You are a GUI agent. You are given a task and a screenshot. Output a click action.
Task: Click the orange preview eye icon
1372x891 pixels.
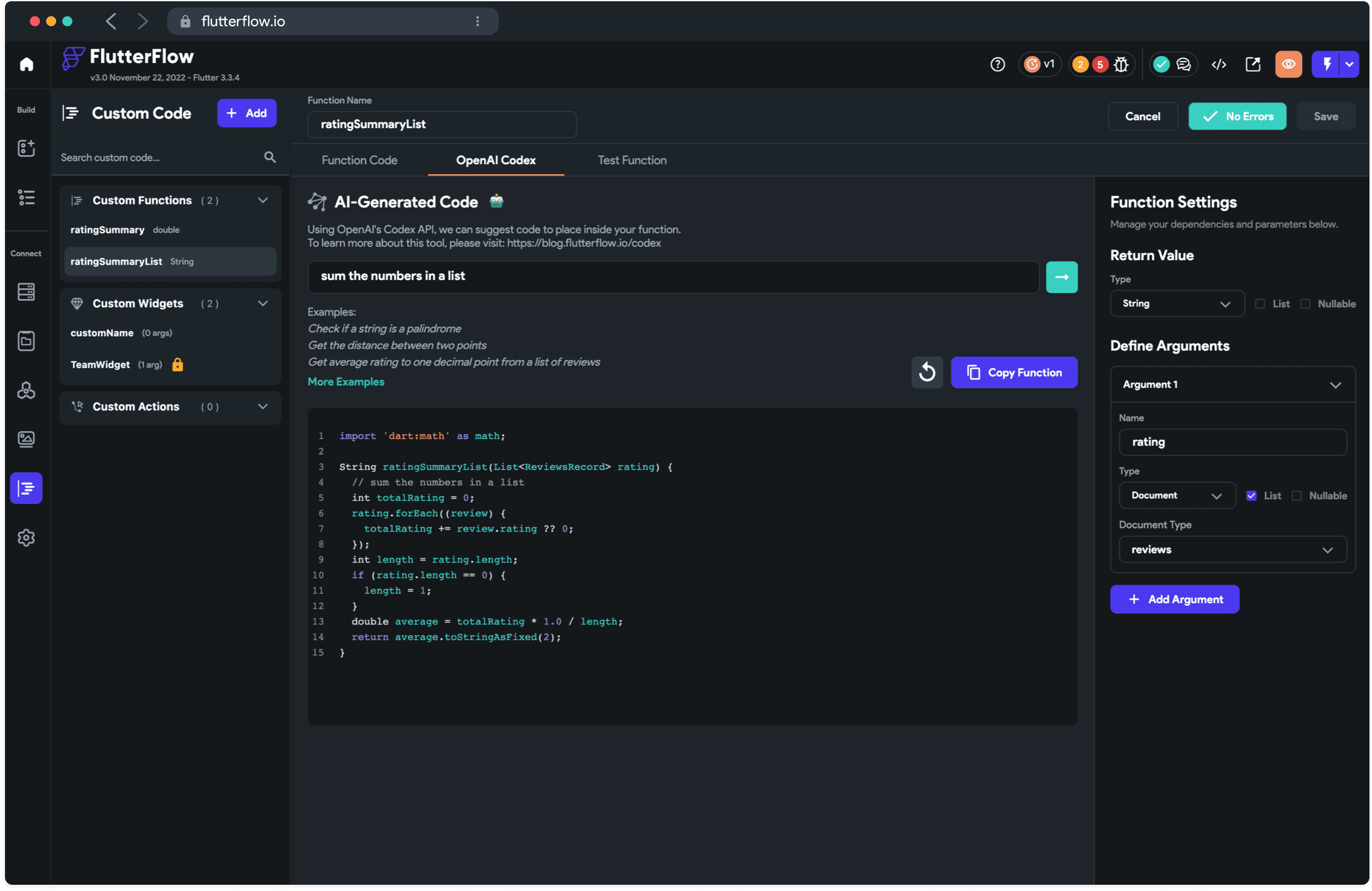[x=1288, y=64]
